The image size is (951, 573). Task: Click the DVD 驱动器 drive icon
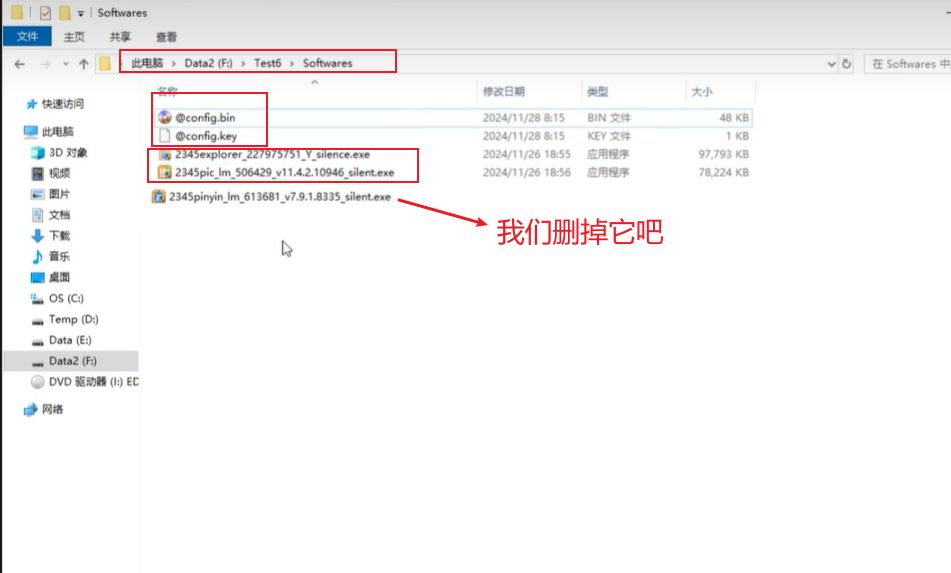pos(38,381)
